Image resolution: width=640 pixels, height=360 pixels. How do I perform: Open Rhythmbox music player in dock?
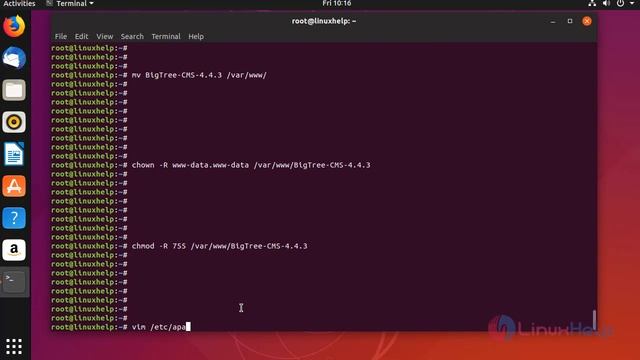point(14,122)
